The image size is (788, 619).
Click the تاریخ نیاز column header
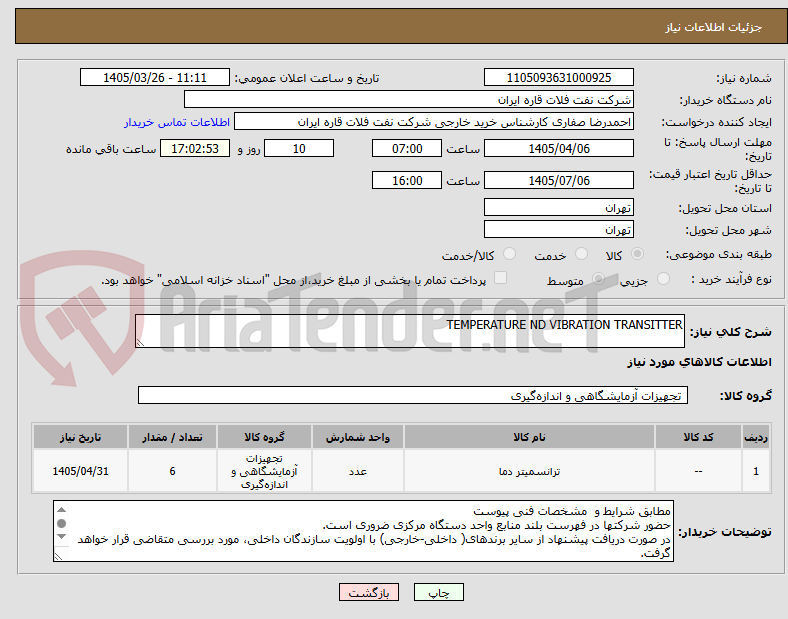[80, 437]
